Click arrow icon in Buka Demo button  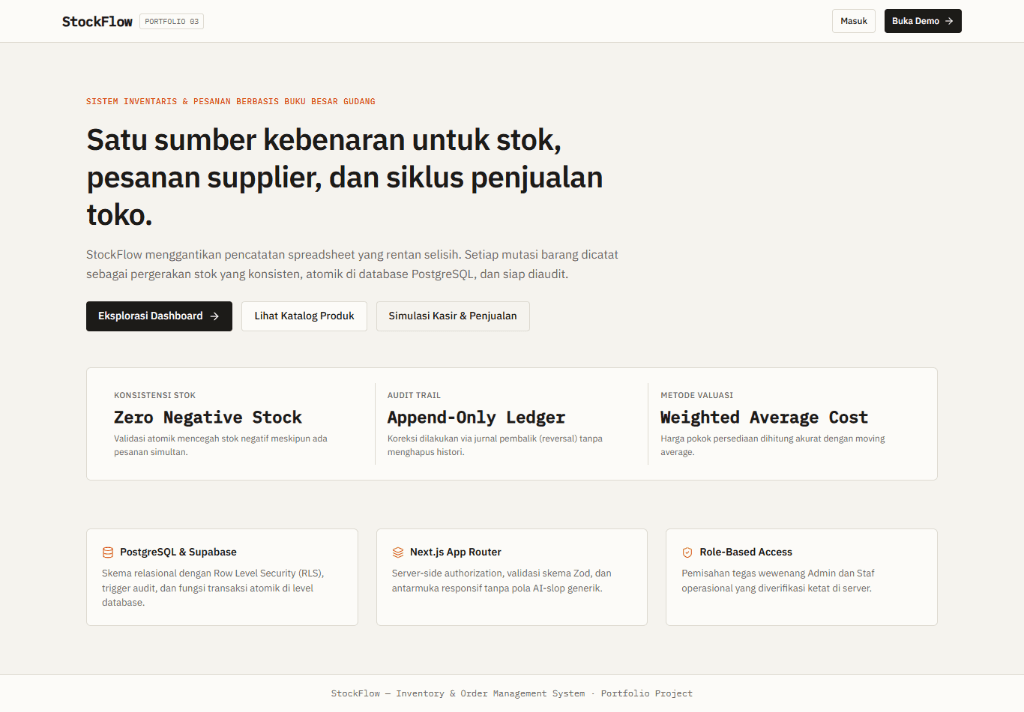949,21
